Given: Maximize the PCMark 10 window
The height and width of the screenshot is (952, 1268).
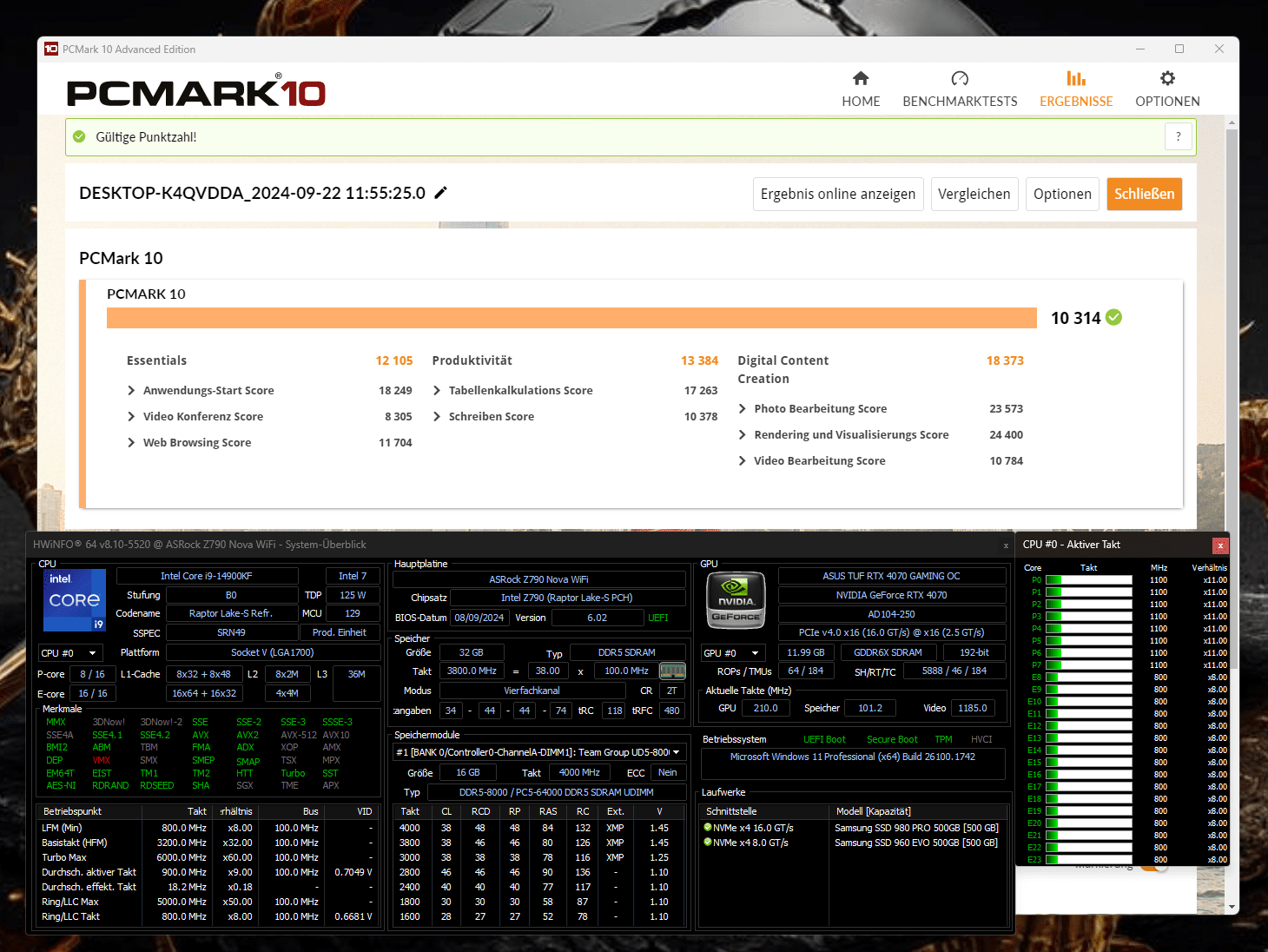Looking at the screenshot, I should (1179, 49).
